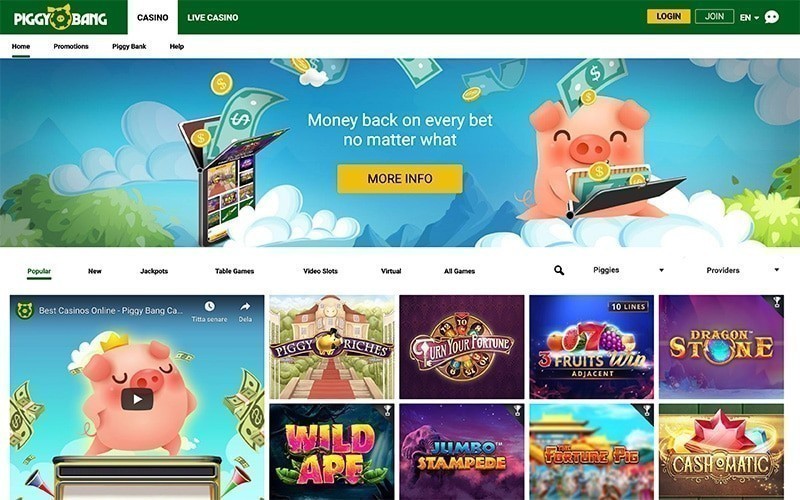This screenshot has height=500, width=800.
Task: Open the Piggies filter dropdown
Action: click(628, 270)
